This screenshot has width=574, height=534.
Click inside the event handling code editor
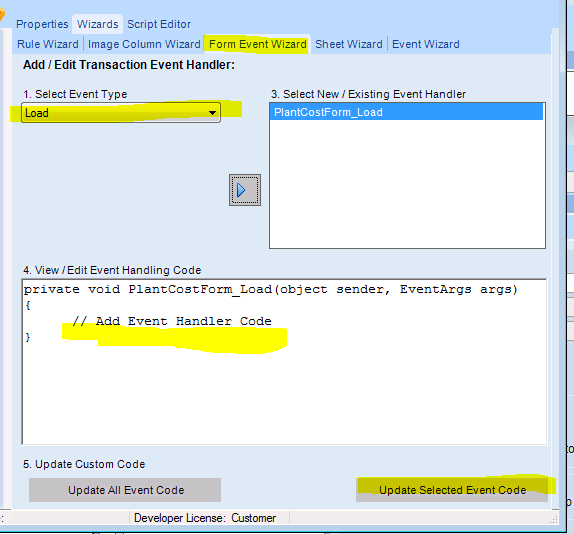tap(284, 362)
